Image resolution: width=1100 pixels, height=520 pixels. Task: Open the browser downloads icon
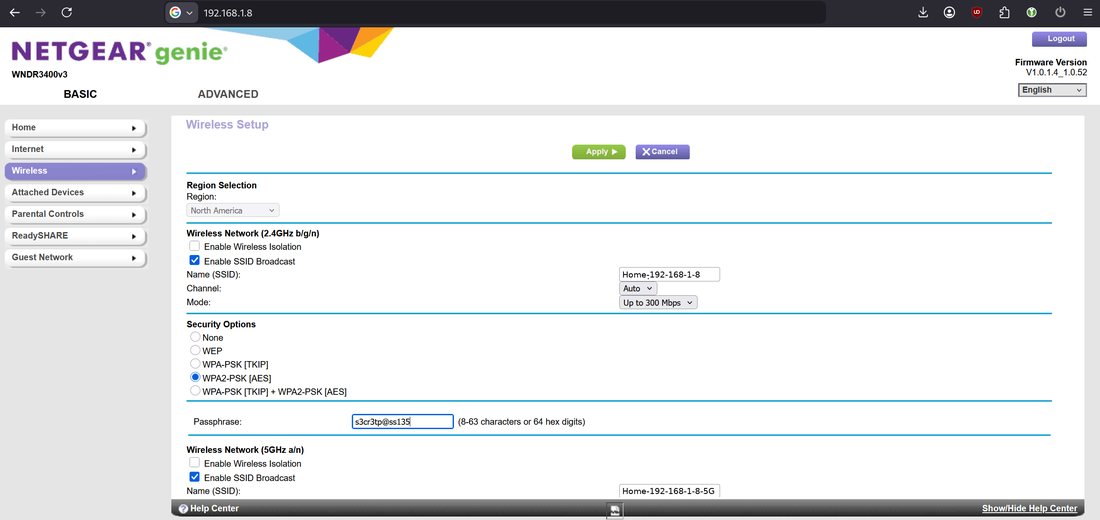[x=923, y=13]
